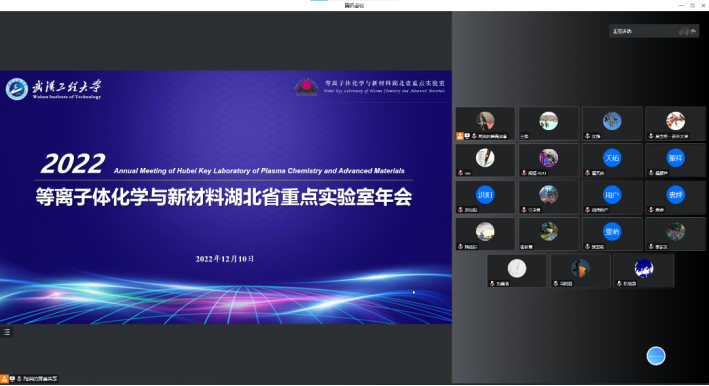709x386 pixels.
Task: Click the floating blue circle button at lower right
Action: click(x=656, y=356)
